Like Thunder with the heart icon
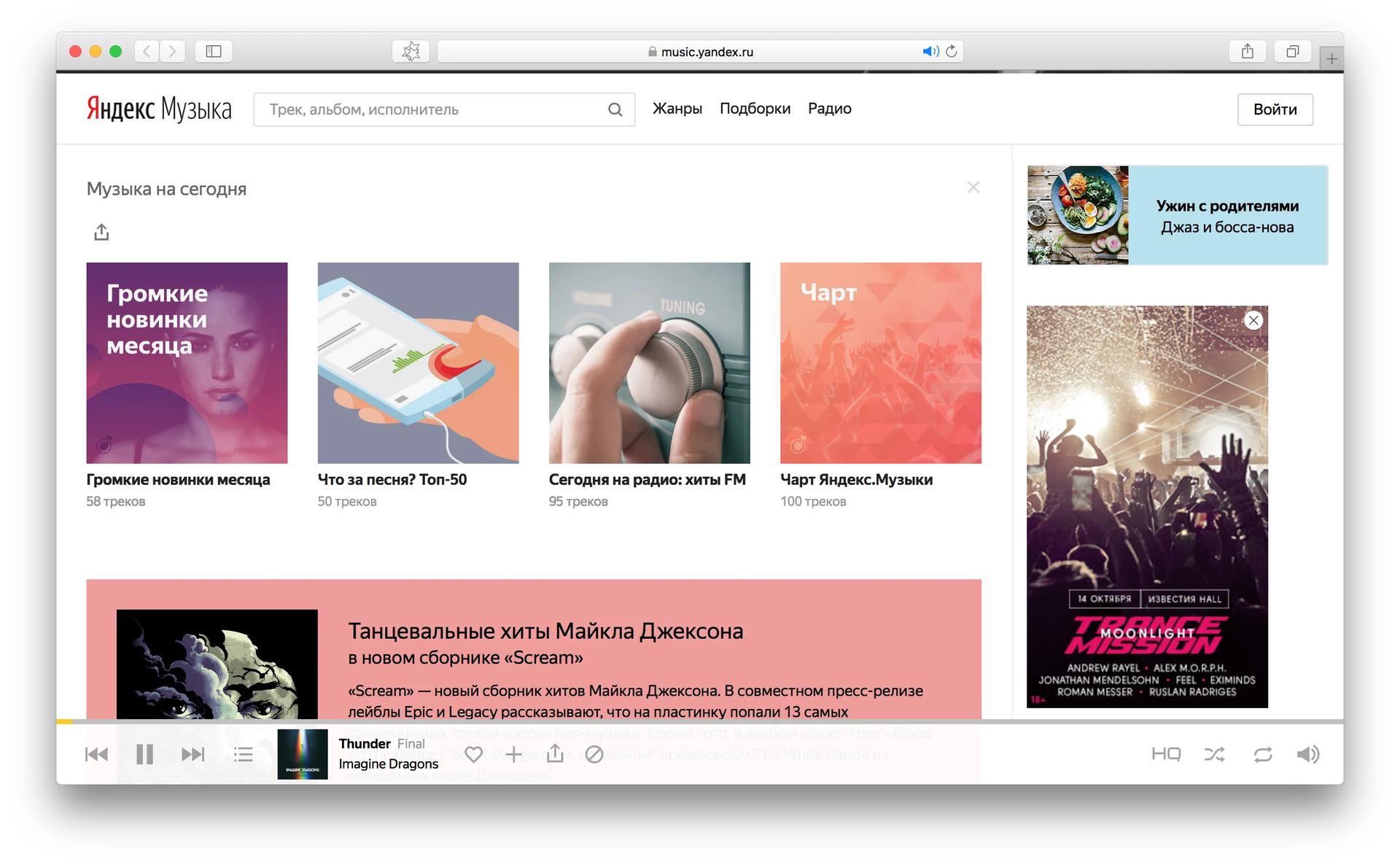 474,754
